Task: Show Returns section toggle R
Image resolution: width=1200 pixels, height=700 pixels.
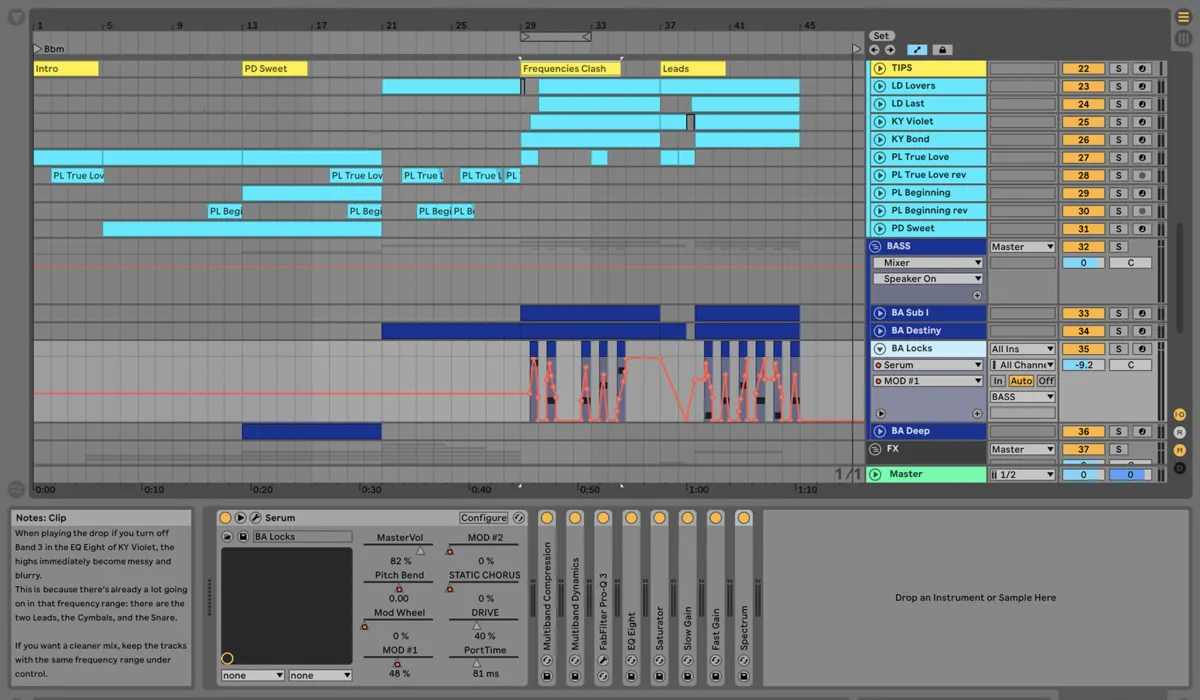Action: pos(1180,432)
